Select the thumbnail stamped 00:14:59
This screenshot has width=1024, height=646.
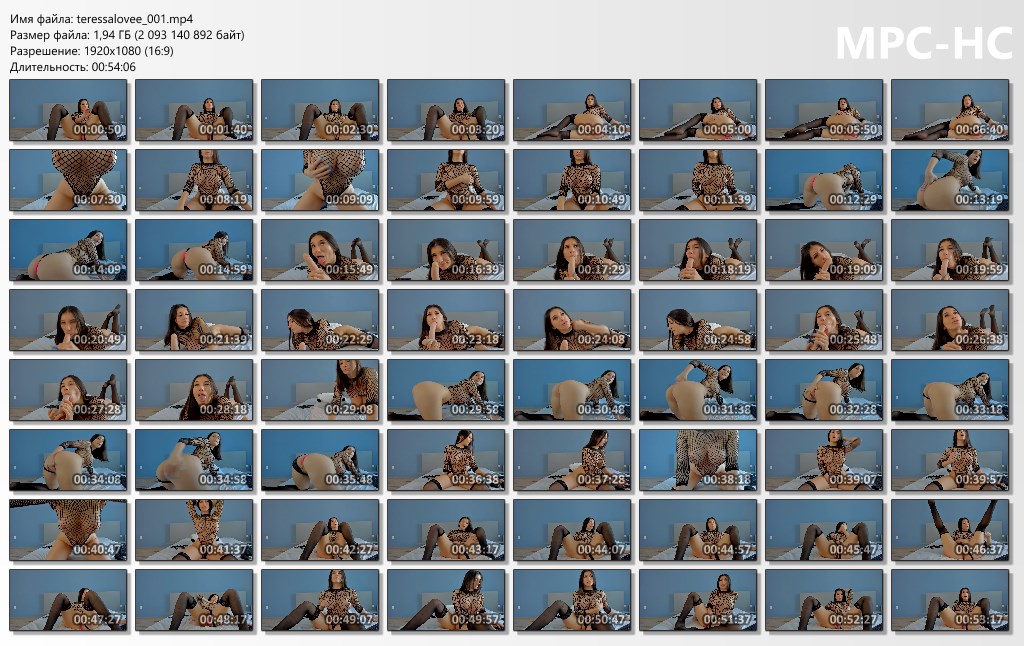tap(194, 250)
